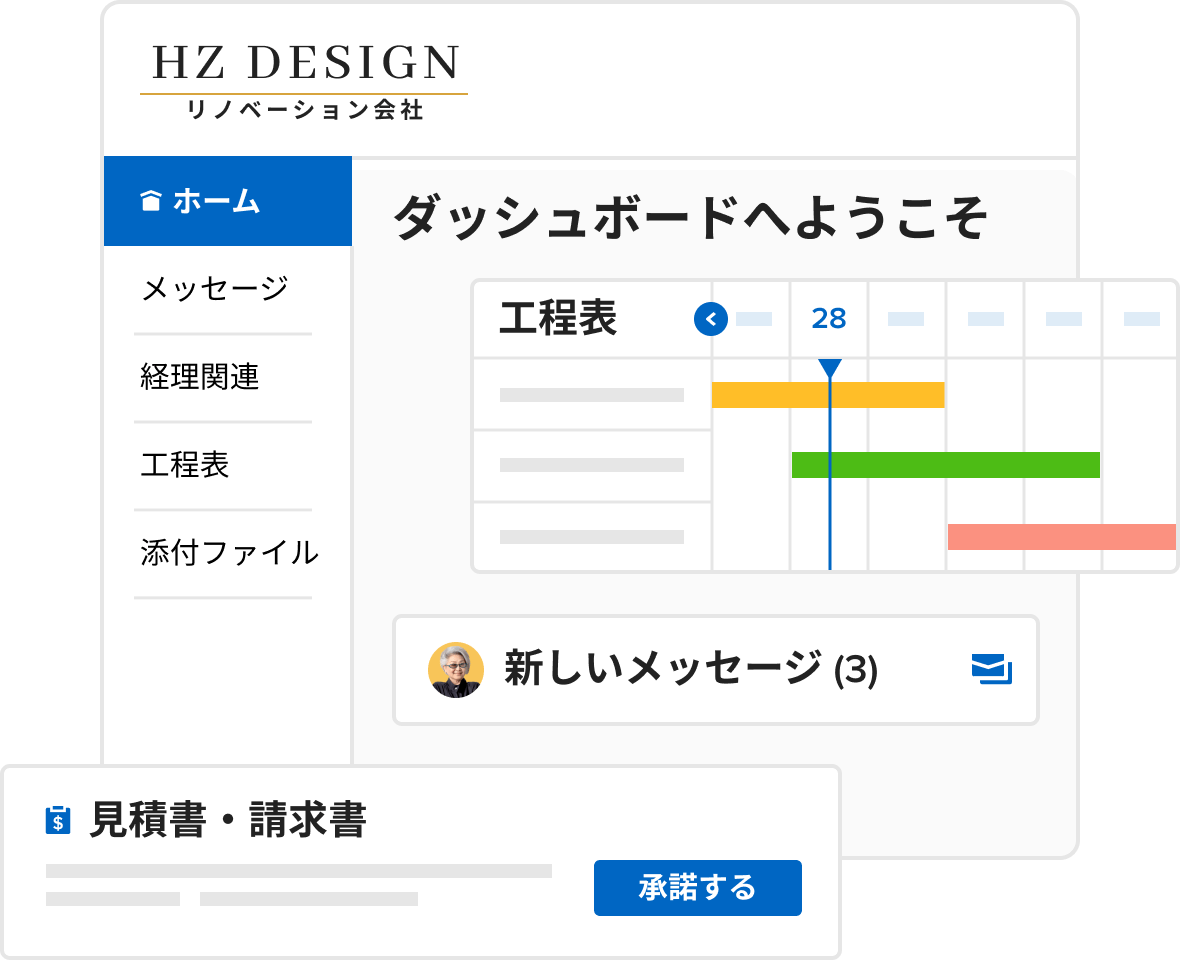Open the ホーム menu item
The height and width of the screenshot is (960, 1180).
pyautogui.click(x=228, y=201)
